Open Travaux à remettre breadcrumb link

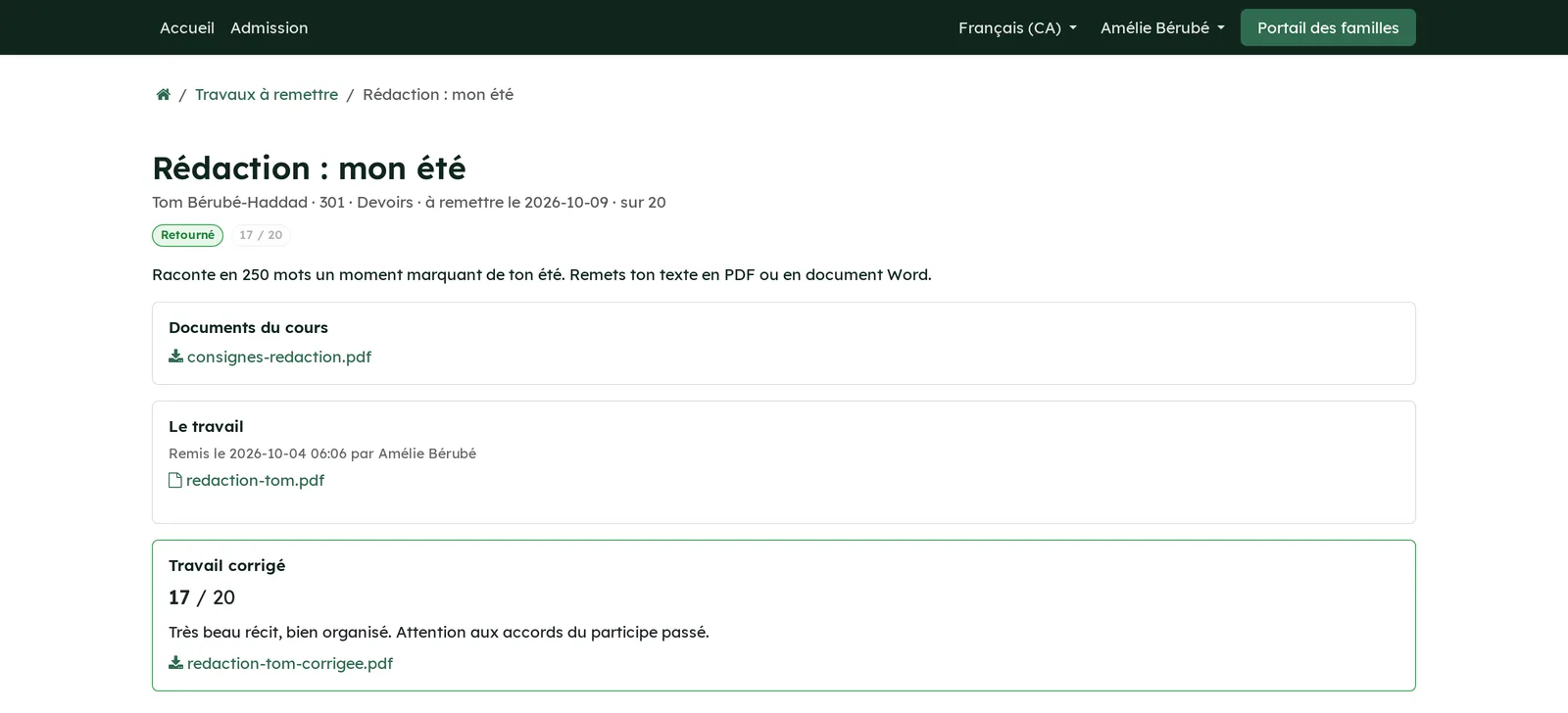coord(267,94)
